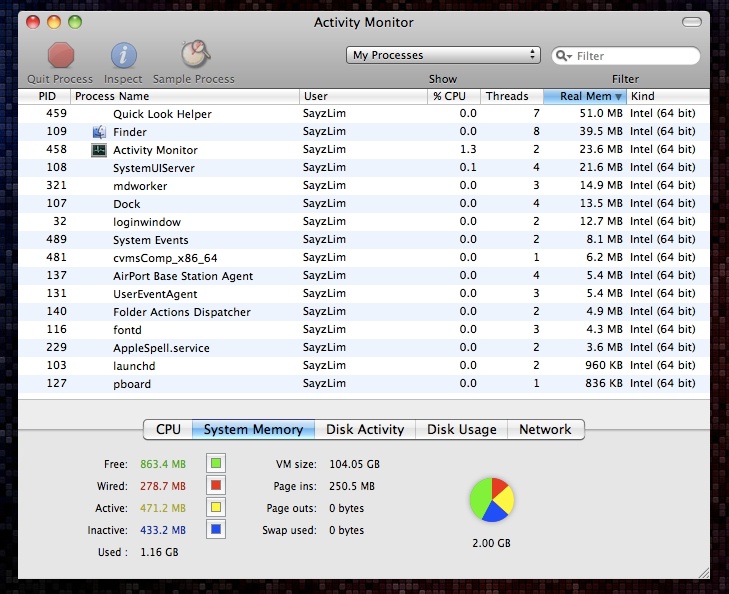Select the Finder icon in process list

[x=98, y=132]
